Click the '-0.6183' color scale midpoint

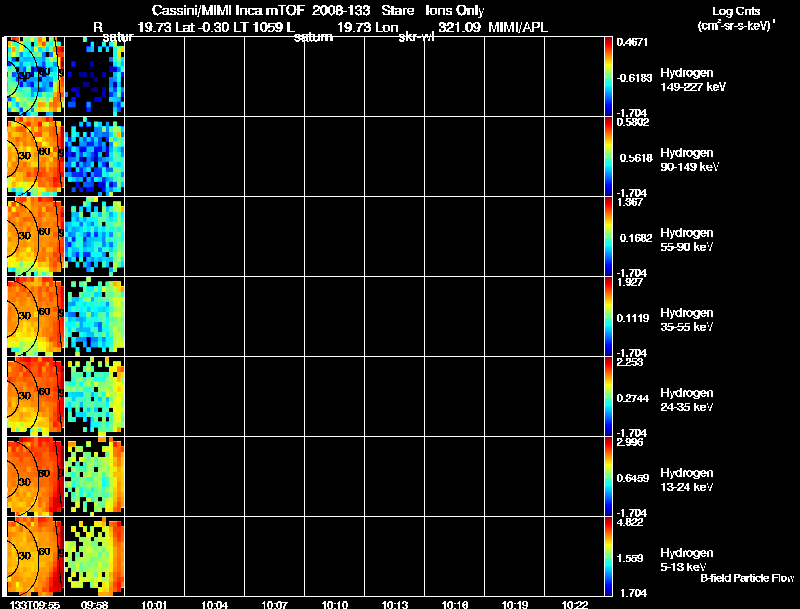(634, 78)
